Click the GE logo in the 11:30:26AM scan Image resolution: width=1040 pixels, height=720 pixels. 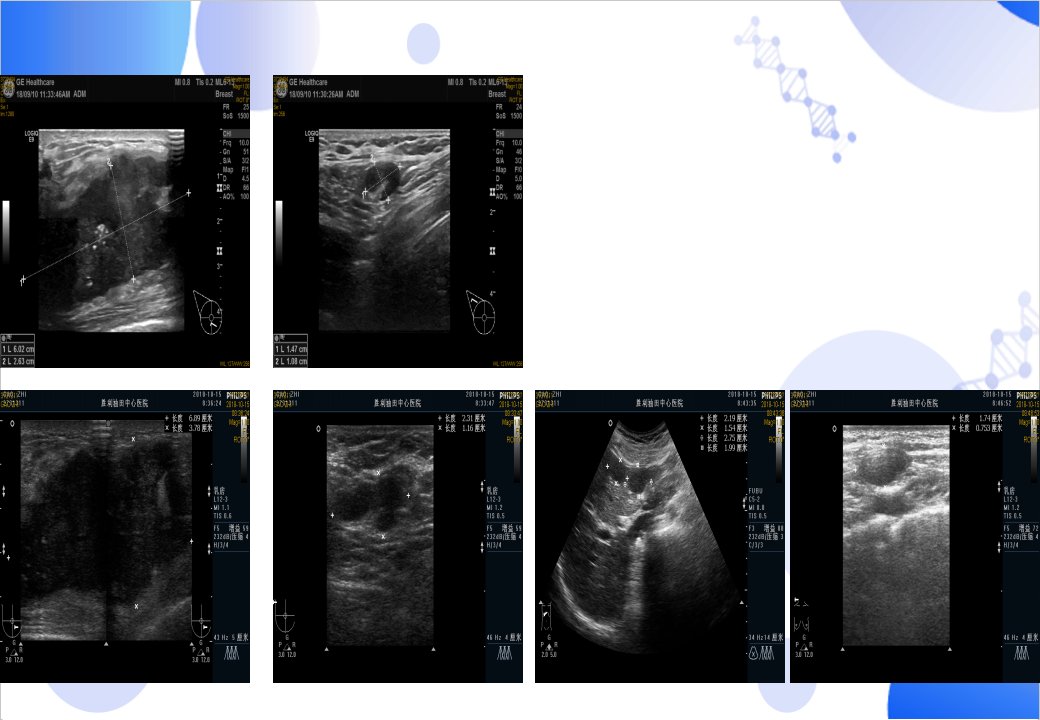(281, 87)
